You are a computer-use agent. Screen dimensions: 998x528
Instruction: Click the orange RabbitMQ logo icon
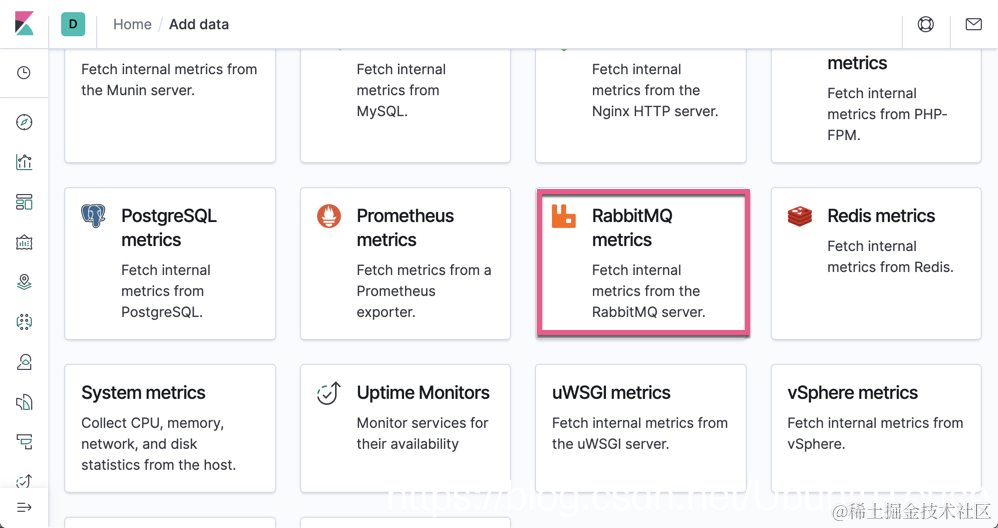tap(564, 216)
